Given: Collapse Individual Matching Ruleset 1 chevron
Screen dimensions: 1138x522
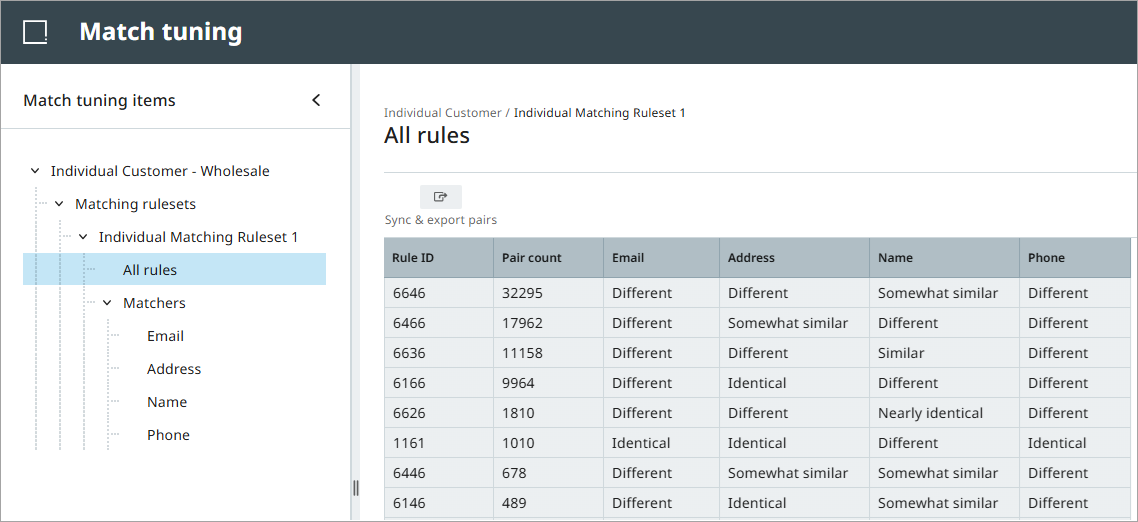Looking at the screenshot, I should pyautogui.click(x=83, y=237).
